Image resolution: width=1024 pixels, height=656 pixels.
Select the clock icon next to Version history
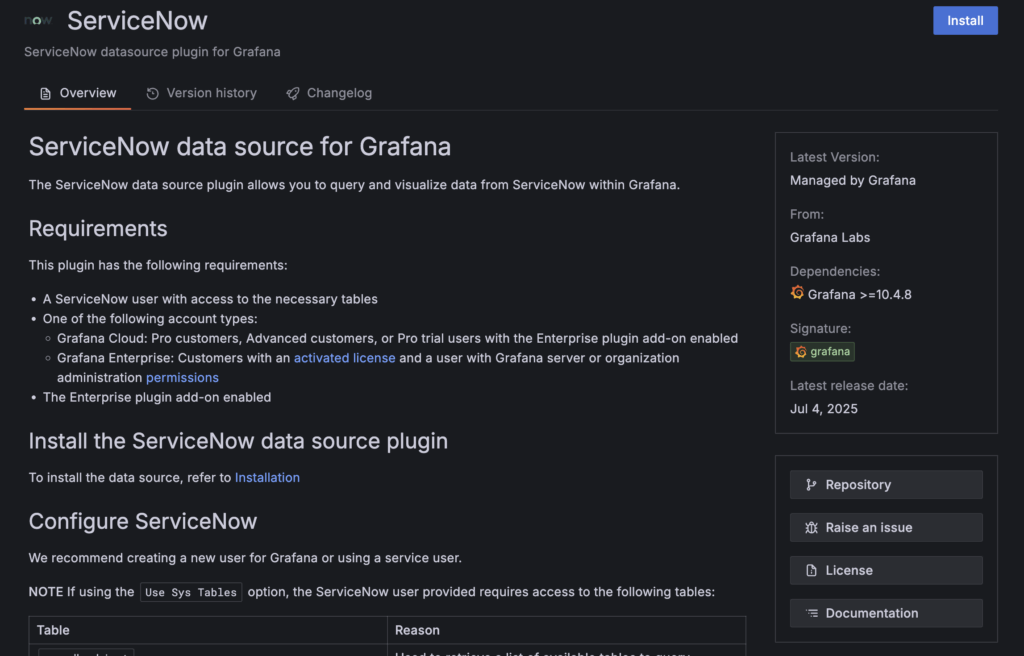(152, 92)
